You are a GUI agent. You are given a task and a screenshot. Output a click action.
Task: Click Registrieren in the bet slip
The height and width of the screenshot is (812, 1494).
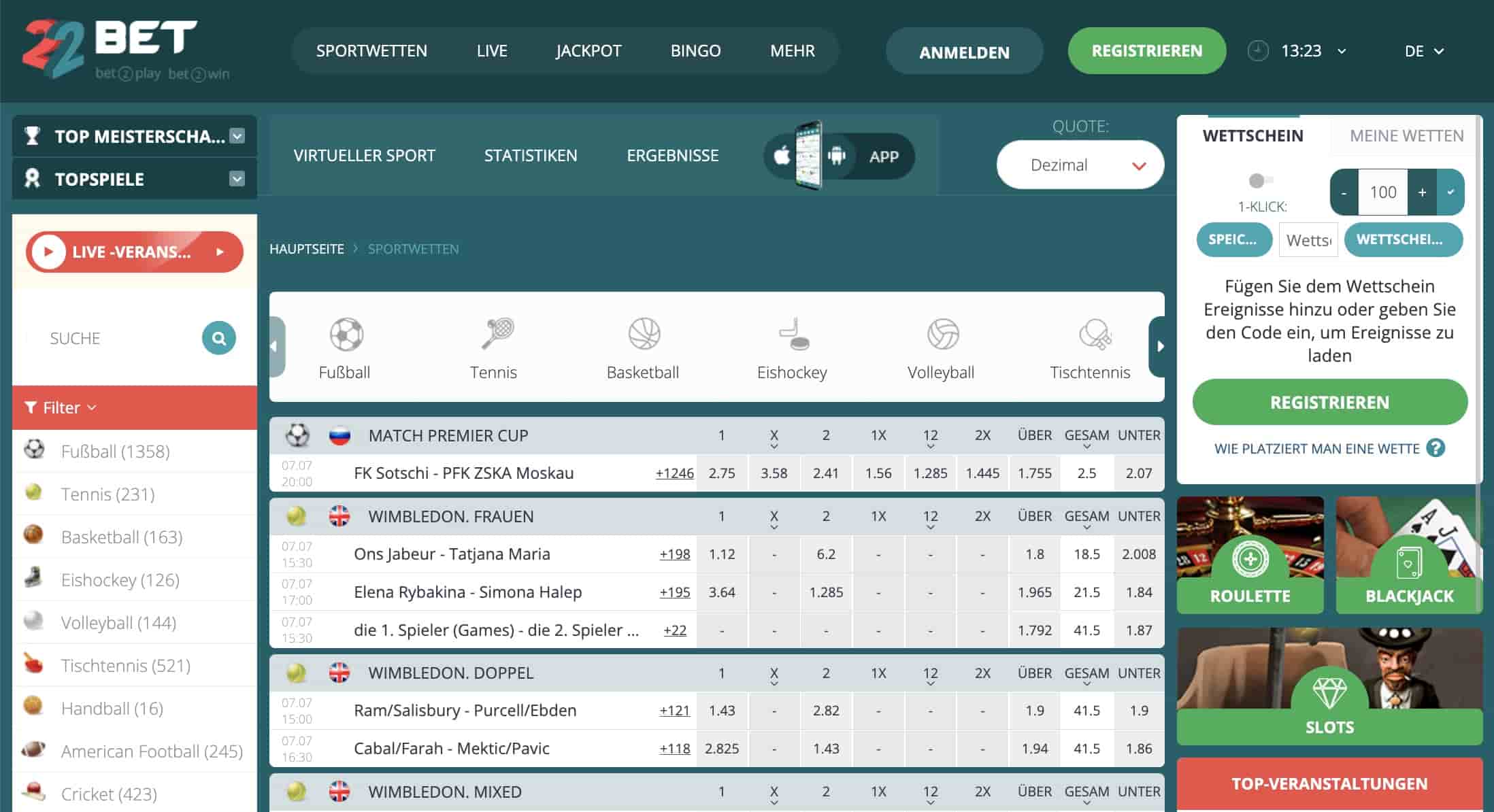(x=1329, y=402)
